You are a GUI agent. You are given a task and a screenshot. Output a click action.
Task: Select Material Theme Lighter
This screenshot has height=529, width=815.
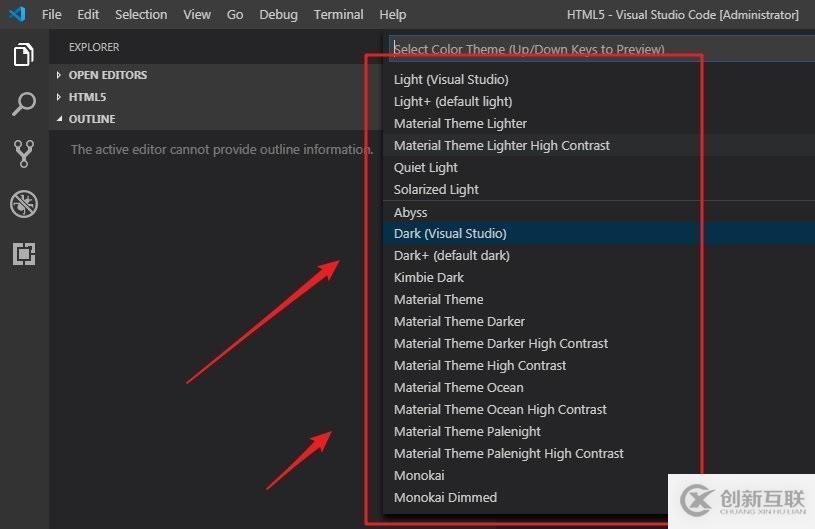[599, 124]
